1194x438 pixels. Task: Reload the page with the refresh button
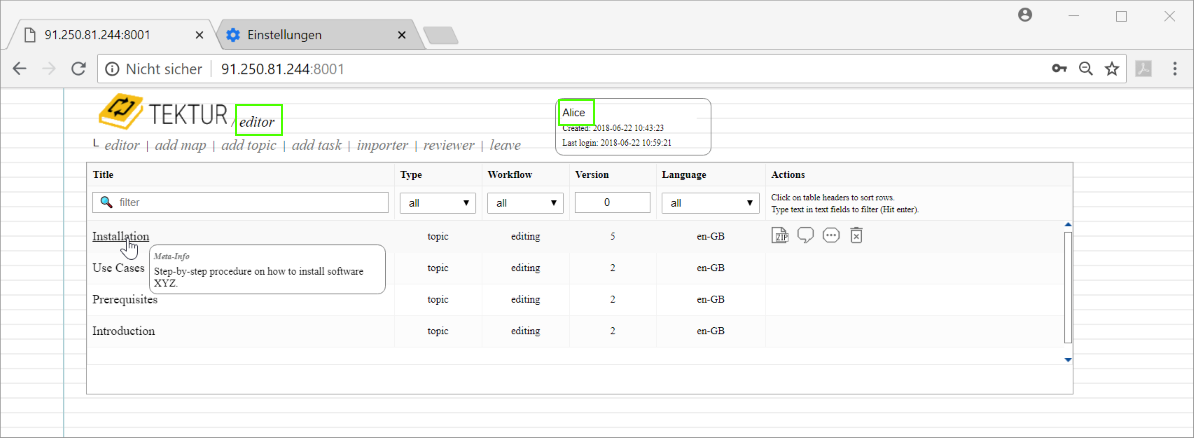coord(78,68)
